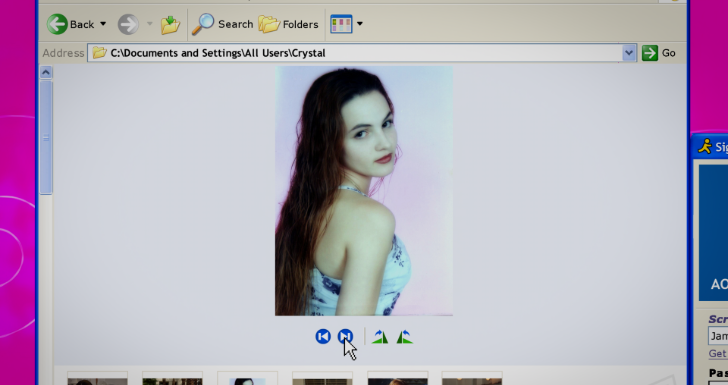Go up one folder level
This screenshot has height=385, width=728.
(x=170, y=25)
